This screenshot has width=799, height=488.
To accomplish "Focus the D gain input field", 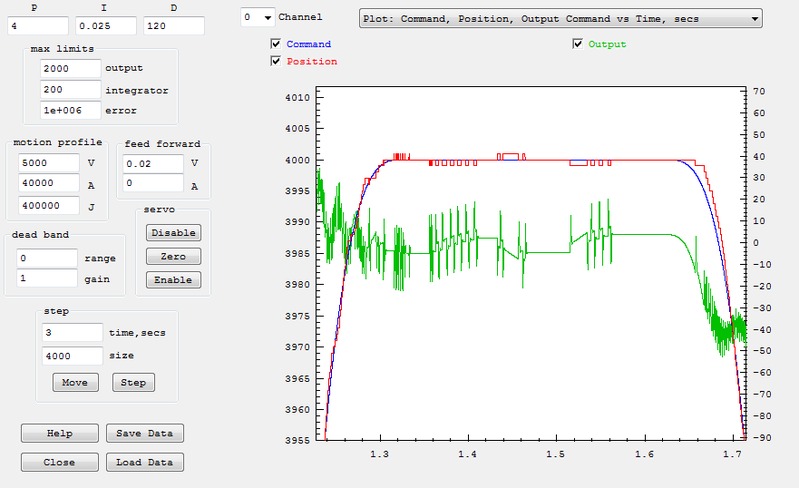I will [x=173, y=25].
